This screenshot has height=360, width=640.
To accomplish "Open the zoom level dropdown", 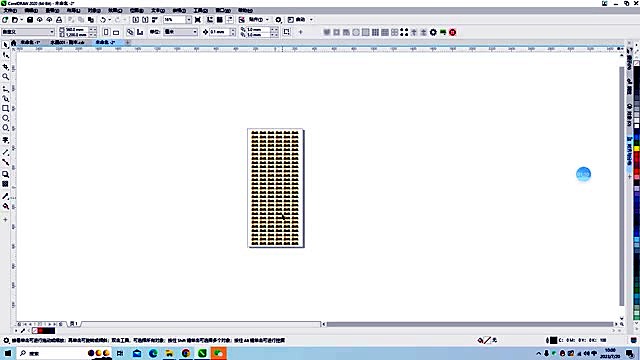I will click(x=189, y=20).
